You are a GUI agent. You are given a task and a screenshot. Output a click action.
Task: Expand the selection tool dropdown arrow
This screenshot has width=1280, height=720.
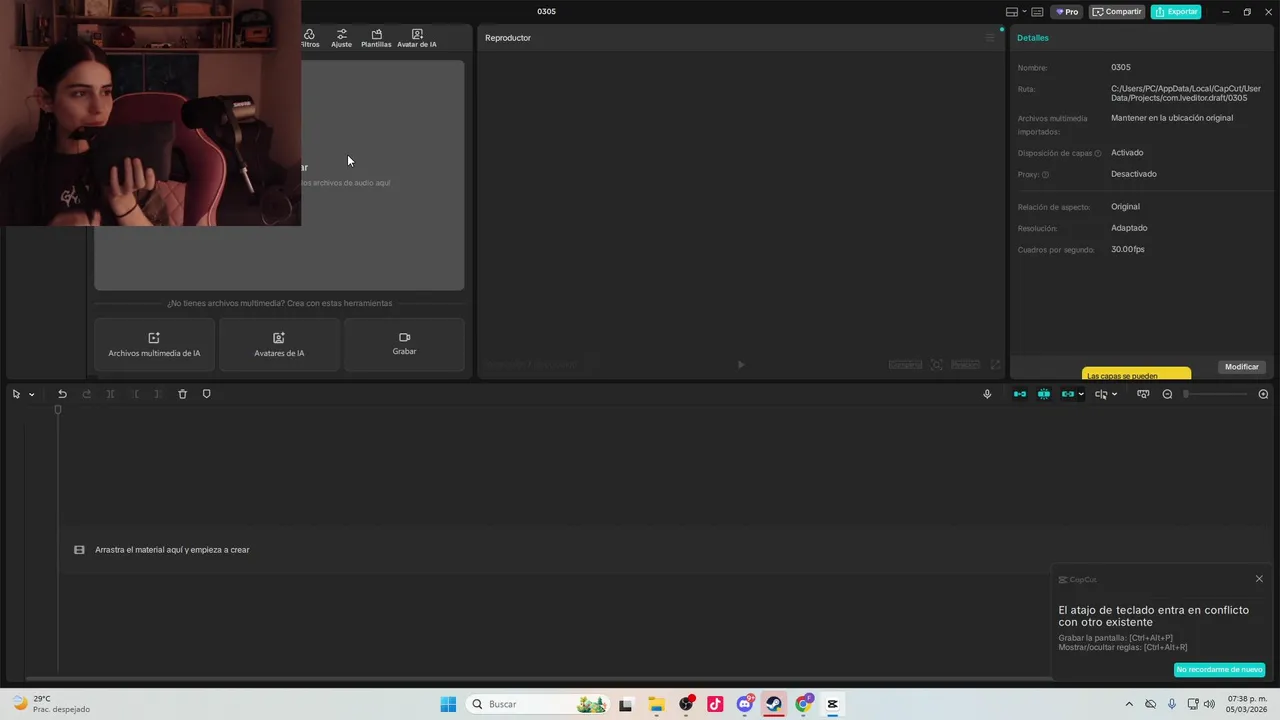click(x=31, y=394)
